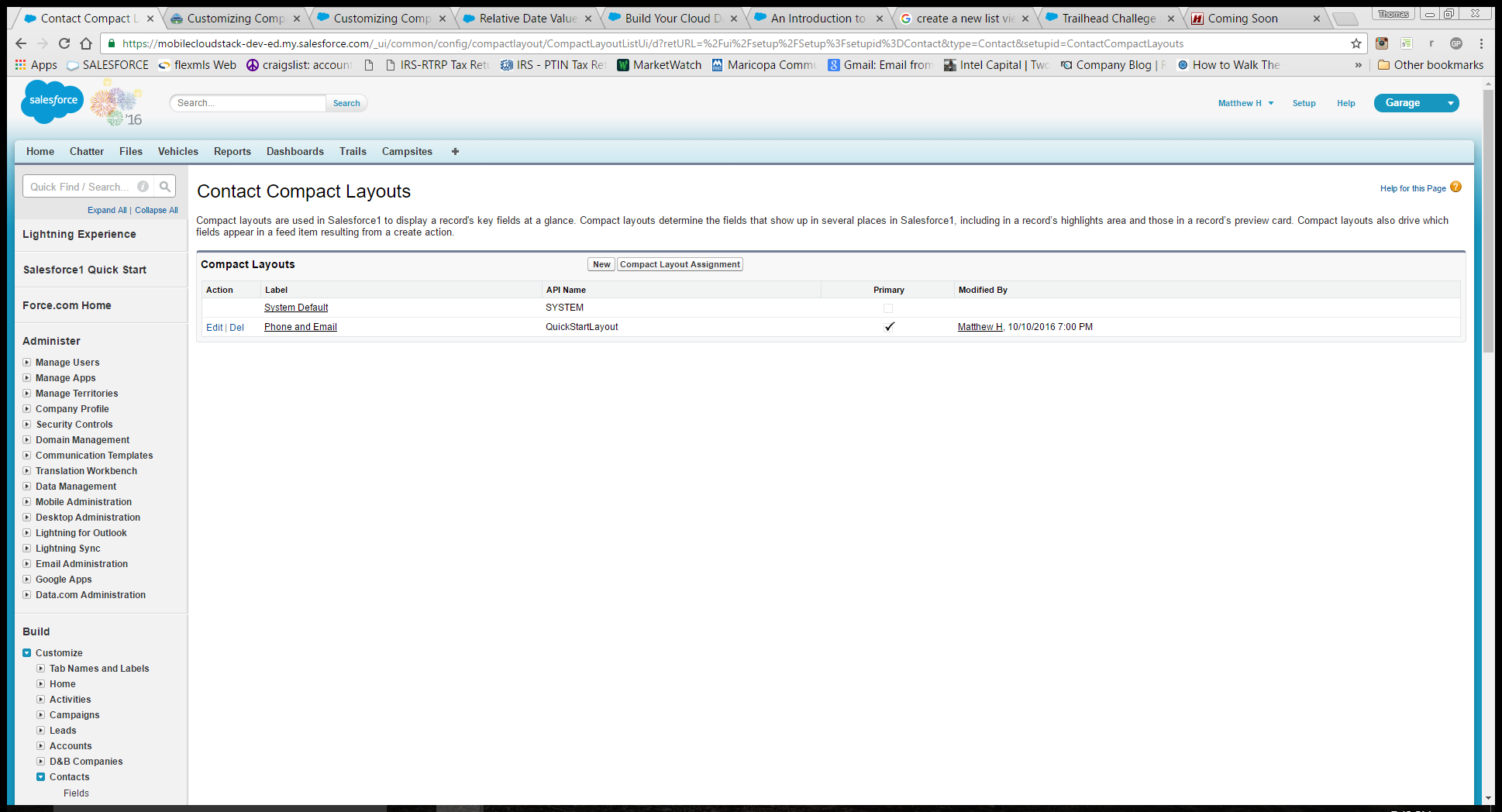Viewport: 1502px width, 812px height.
Task: Go back with the browser back arrow
Action: click(x=21, y=43)
